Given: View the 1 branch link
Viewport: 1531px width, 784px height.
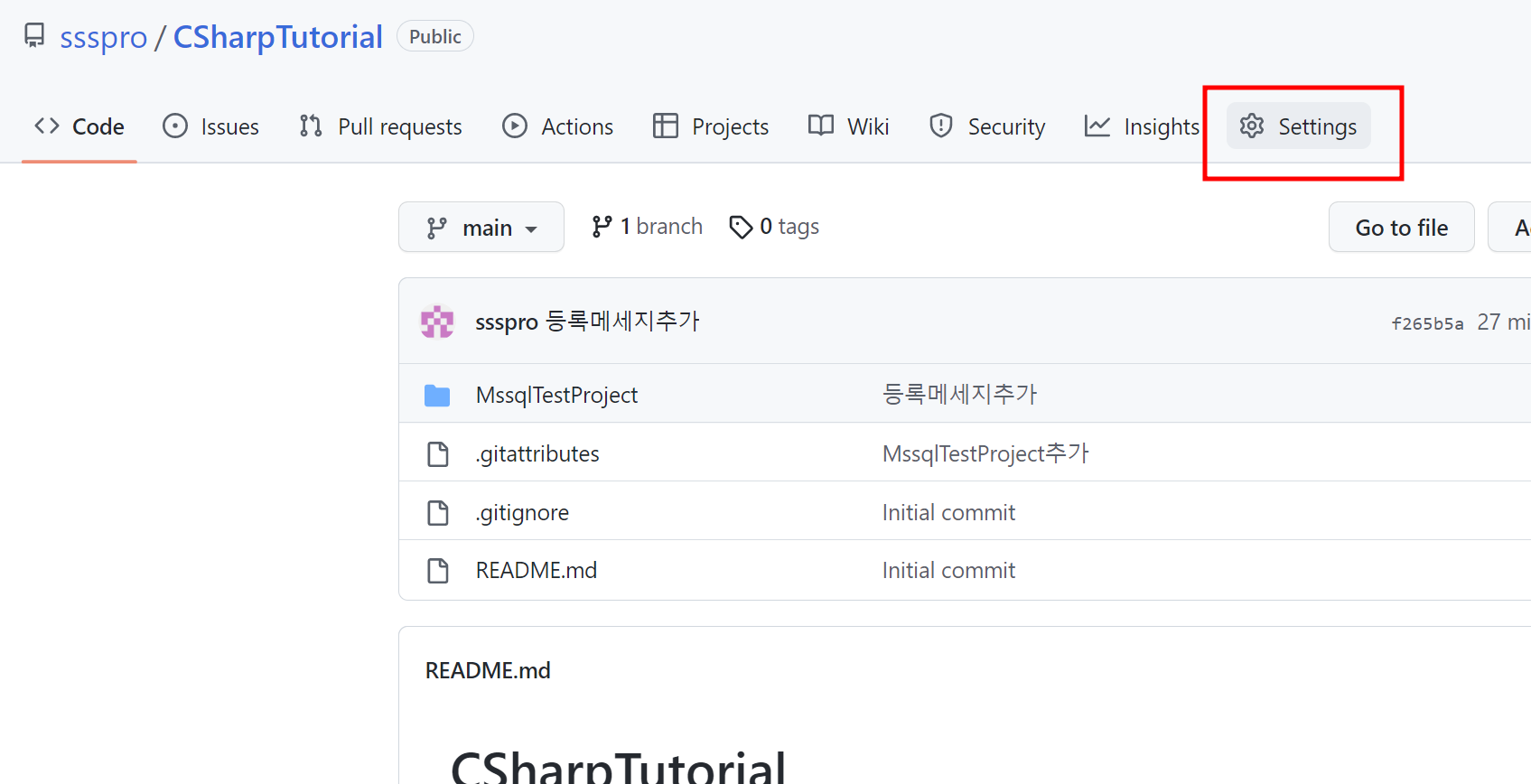Looking at the screenshot, I should pyautogui.click(x=647, y=227).
